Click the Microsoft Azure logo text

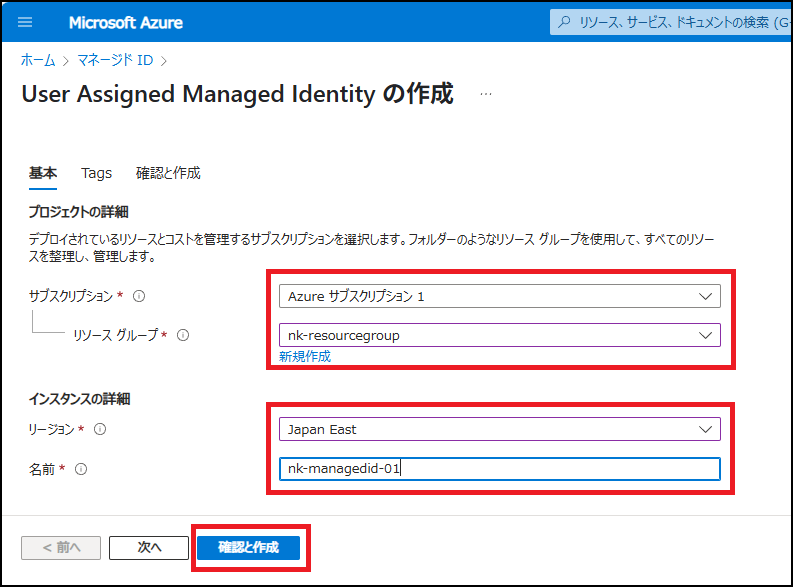(126, 23)
